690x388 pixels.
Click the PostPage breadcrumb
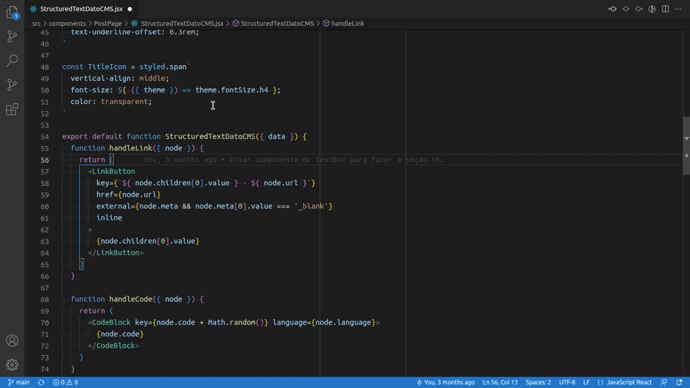click(107, 23)
